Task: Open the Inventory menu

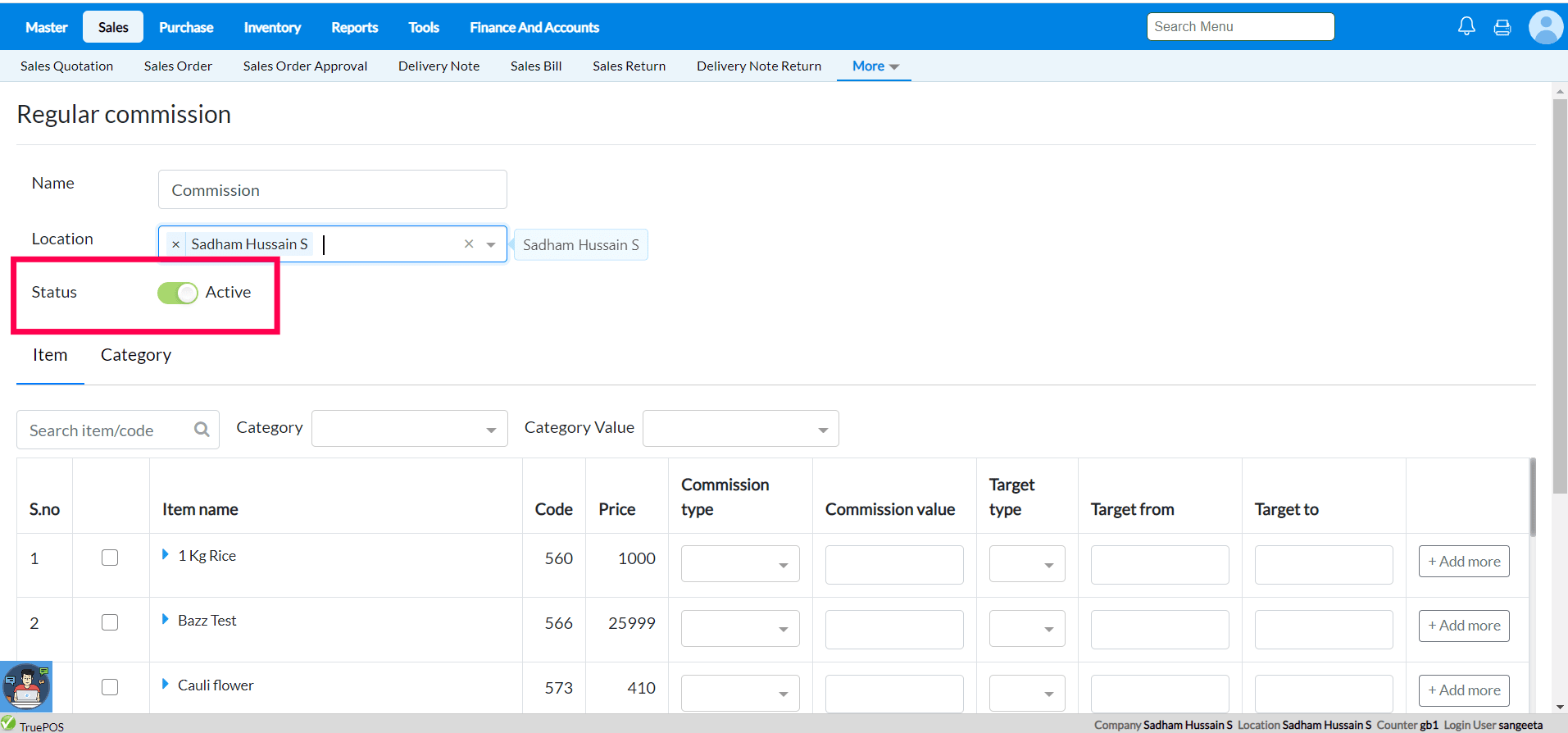Action: 272,27
